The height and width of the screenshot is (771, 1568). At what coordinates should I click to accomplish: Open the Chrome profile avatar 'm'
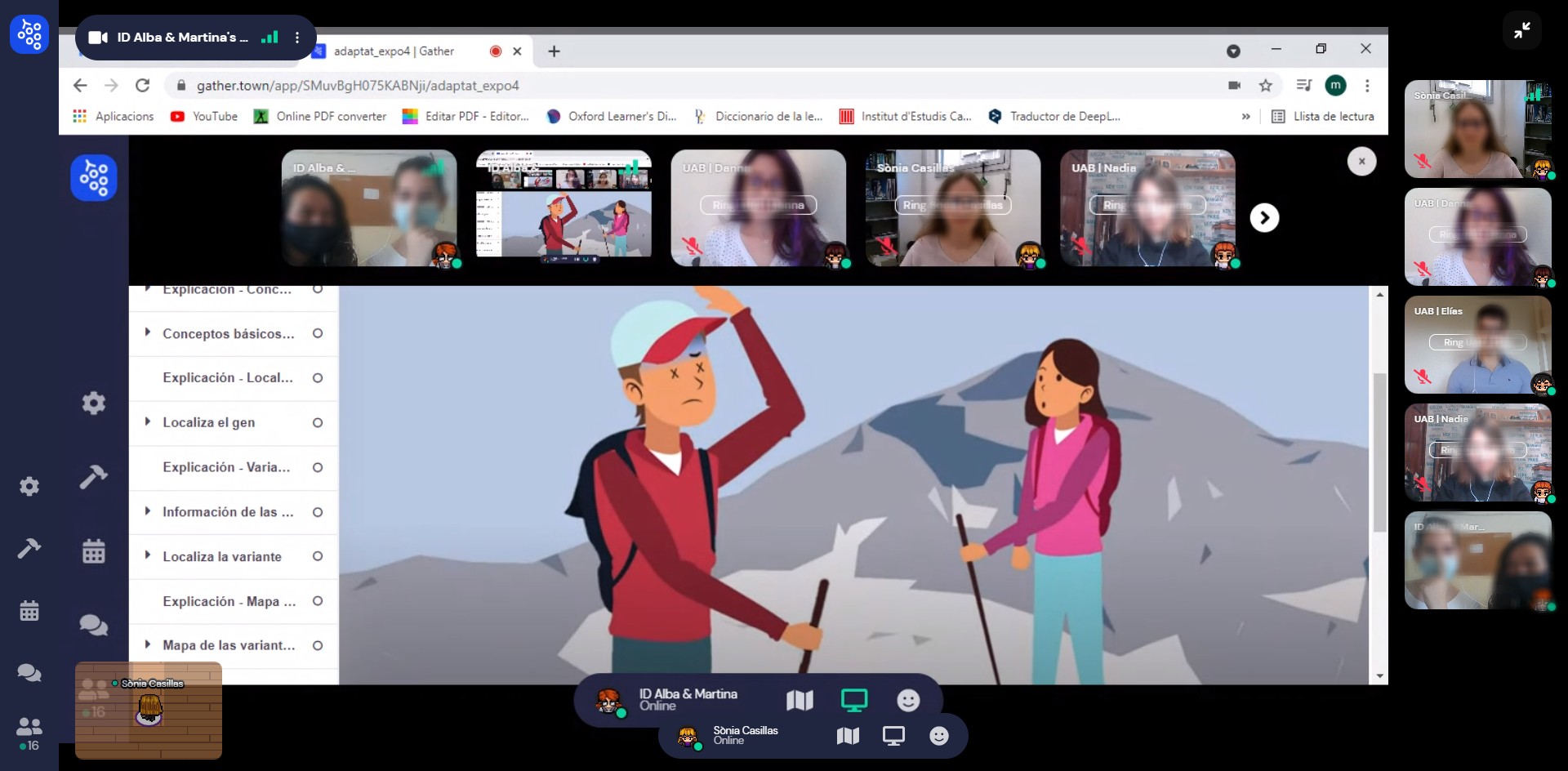point(1336,85)
